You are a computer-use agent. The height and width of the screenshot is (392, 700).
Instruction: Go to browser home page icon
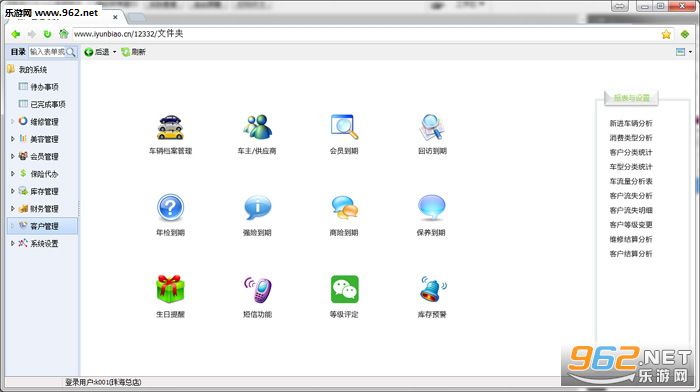click(x=63, y=34)
